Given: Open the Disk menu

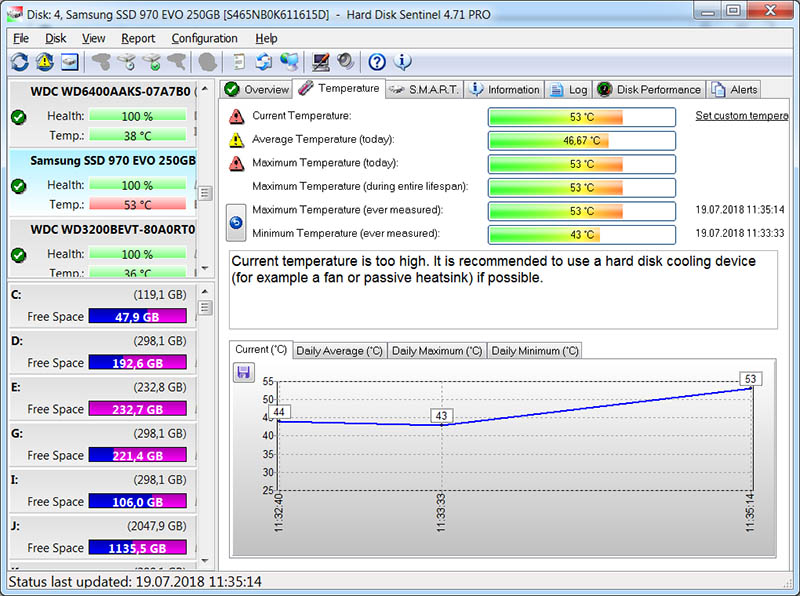Looking at the screenshot, I should 56,38.
